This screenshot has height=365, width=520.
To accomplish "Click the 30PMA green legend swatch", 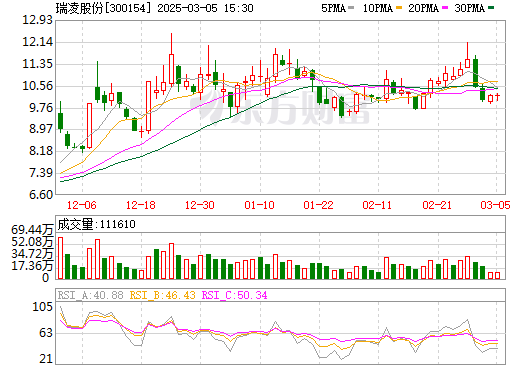I will [491, 8].
